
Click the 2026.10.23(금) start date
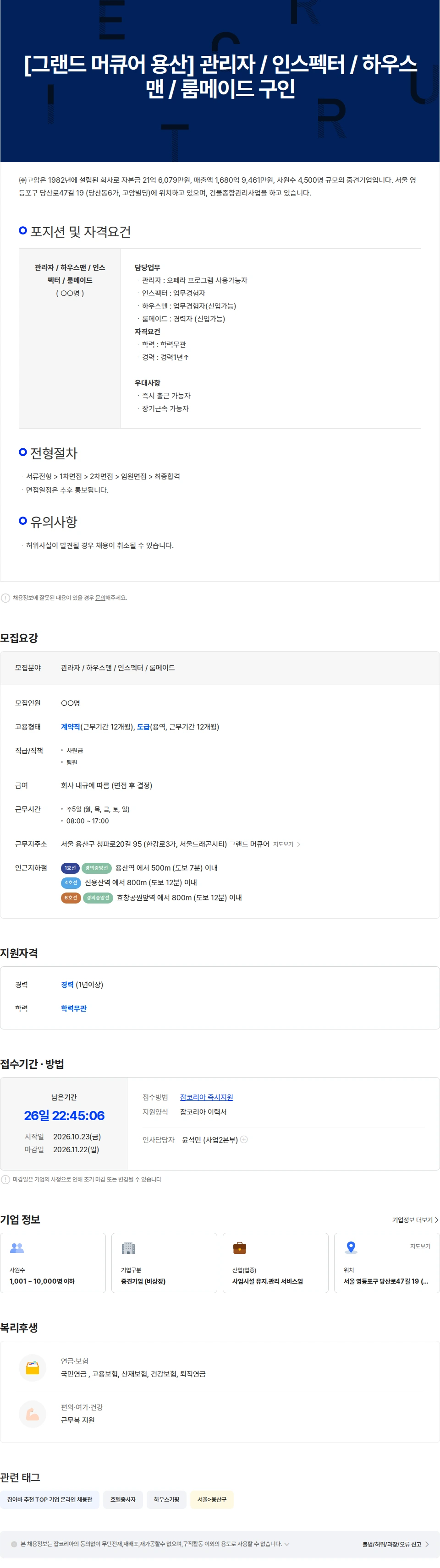pos(77,1137)
